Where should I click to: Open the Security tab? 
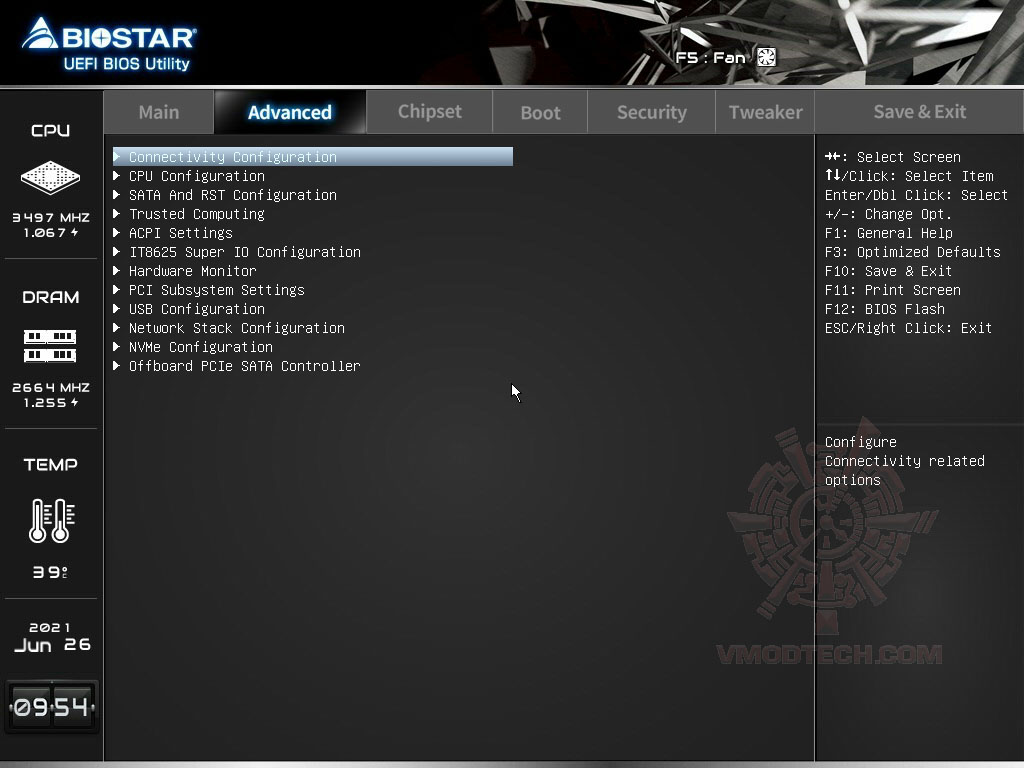[652, 112]
